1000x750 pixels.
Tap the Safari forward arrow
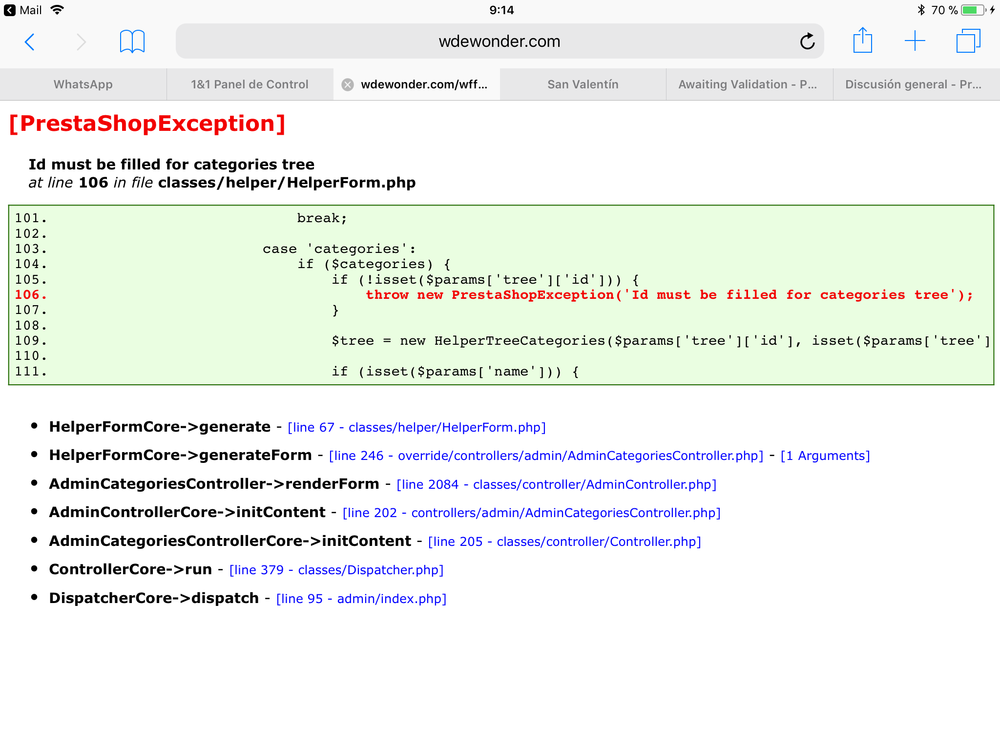click(81, 42)
